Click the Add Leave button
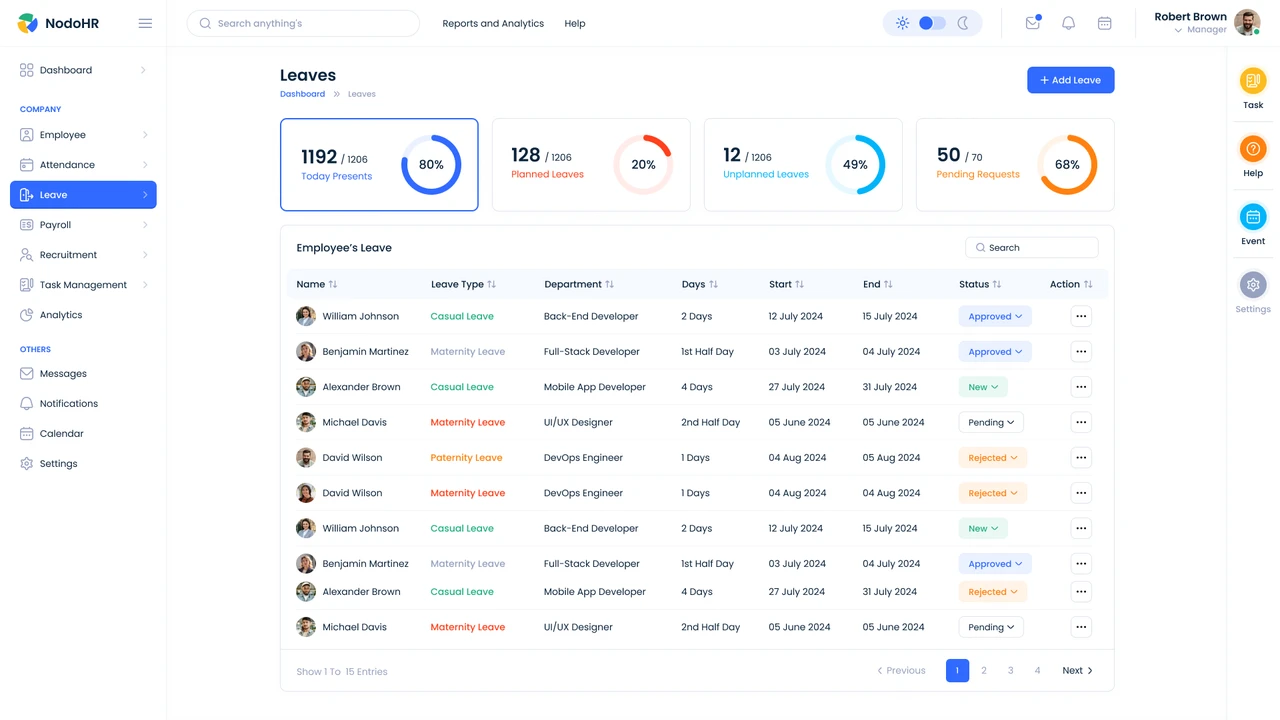Screen dimensions: 1280x720 point(1070,80)
